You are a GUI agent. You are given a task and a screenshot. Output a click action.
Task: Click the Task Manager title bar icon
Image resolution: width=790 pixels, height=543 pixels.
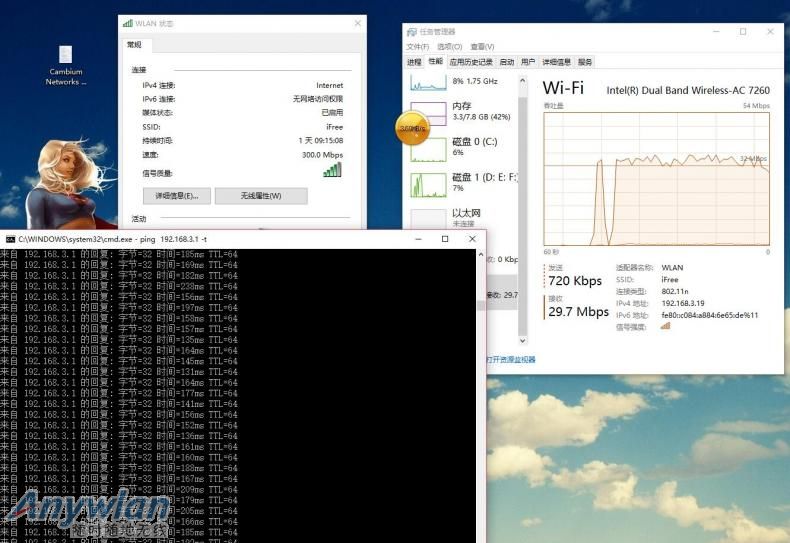412,32
